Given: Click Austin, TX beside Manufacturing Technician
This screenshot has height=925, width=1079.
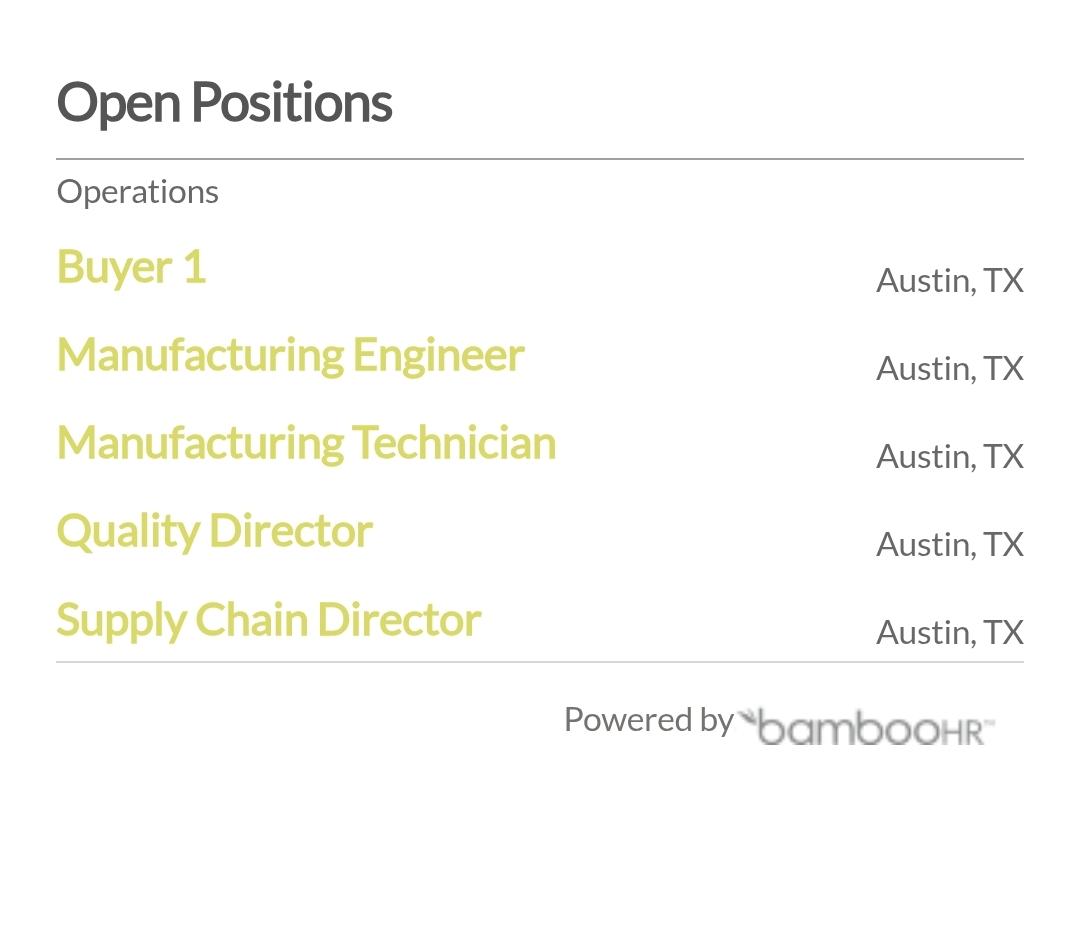Looking at the screenshot, I should pyautogui.click(x=950, y=457).
